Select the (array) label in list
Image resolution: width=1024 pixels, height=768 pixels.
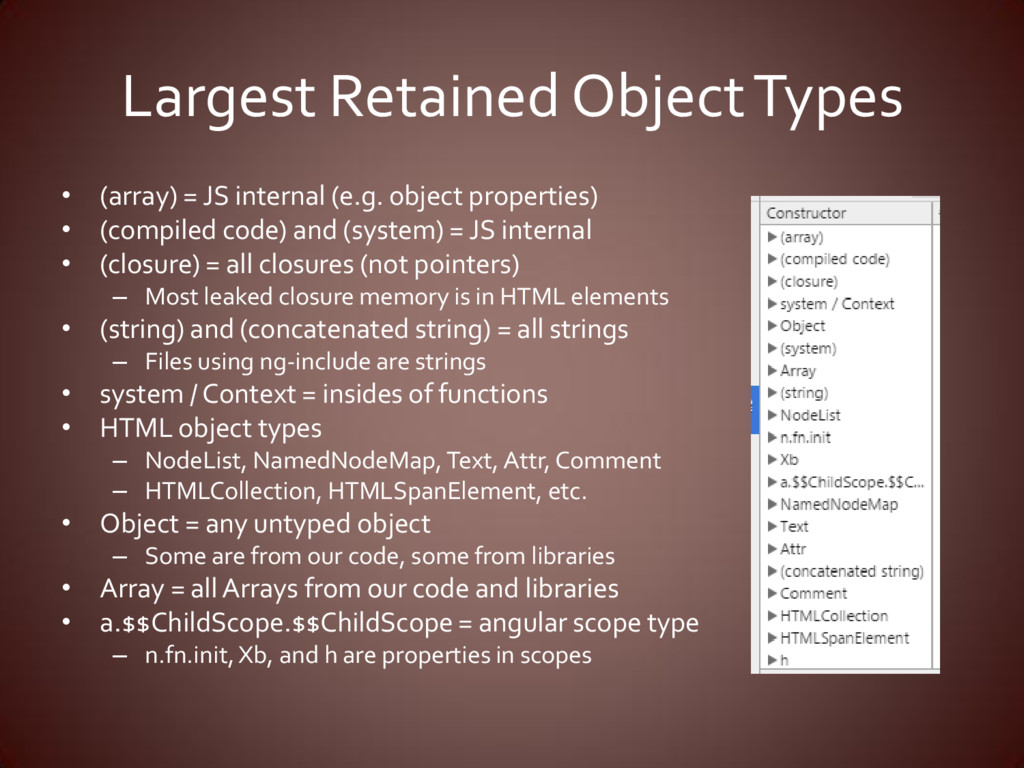tap(801, 237)
